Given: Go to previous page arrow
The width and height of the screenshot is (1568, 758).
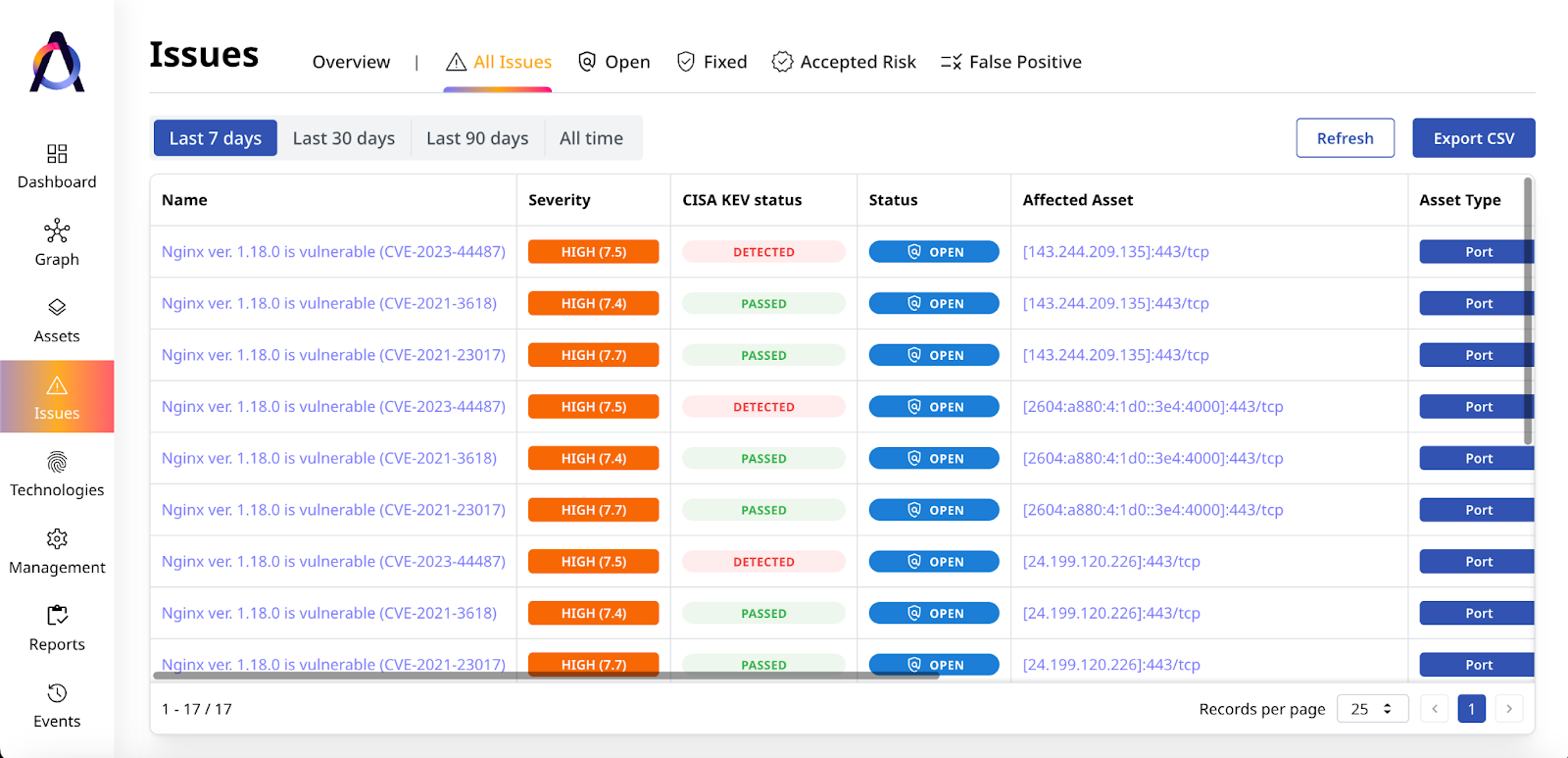Looking at the screenshot, I should 1435,708.
